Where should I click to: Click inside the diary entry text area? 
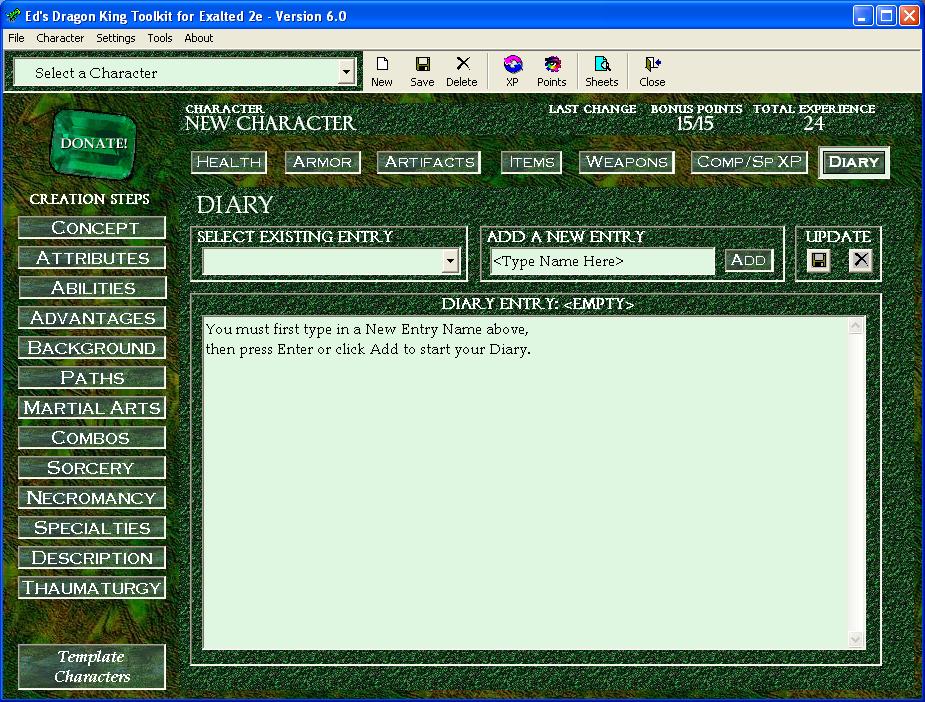525,484
